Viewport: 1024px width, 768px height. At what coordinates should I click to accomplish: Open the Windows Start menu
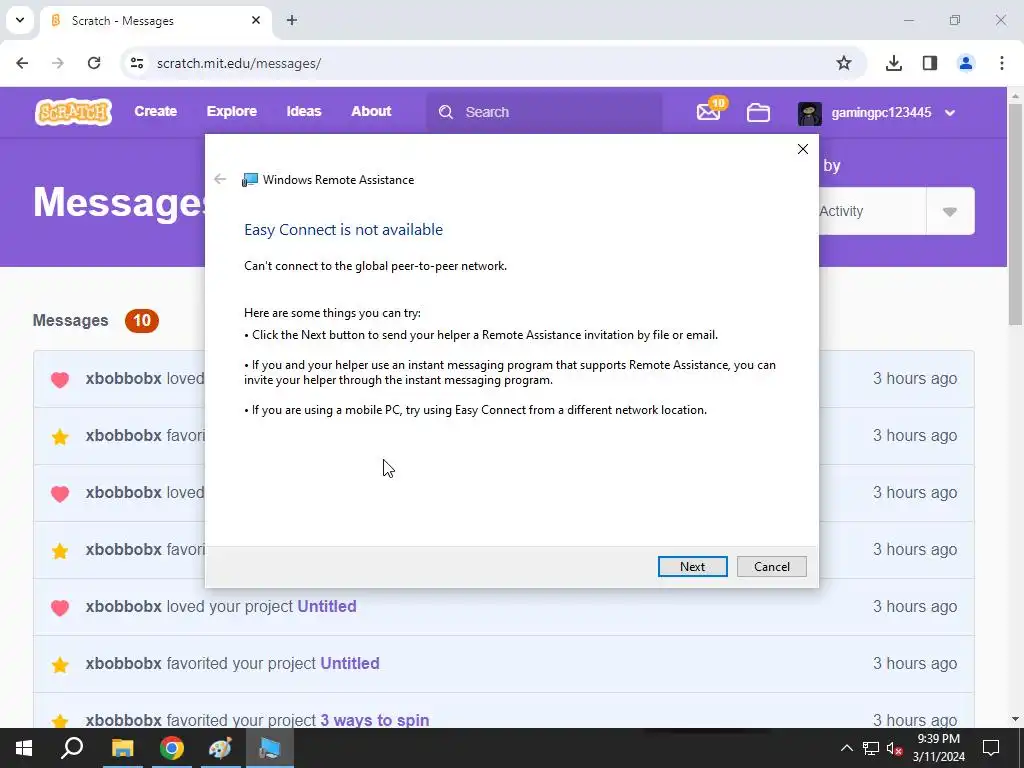[x=24, y=748]
